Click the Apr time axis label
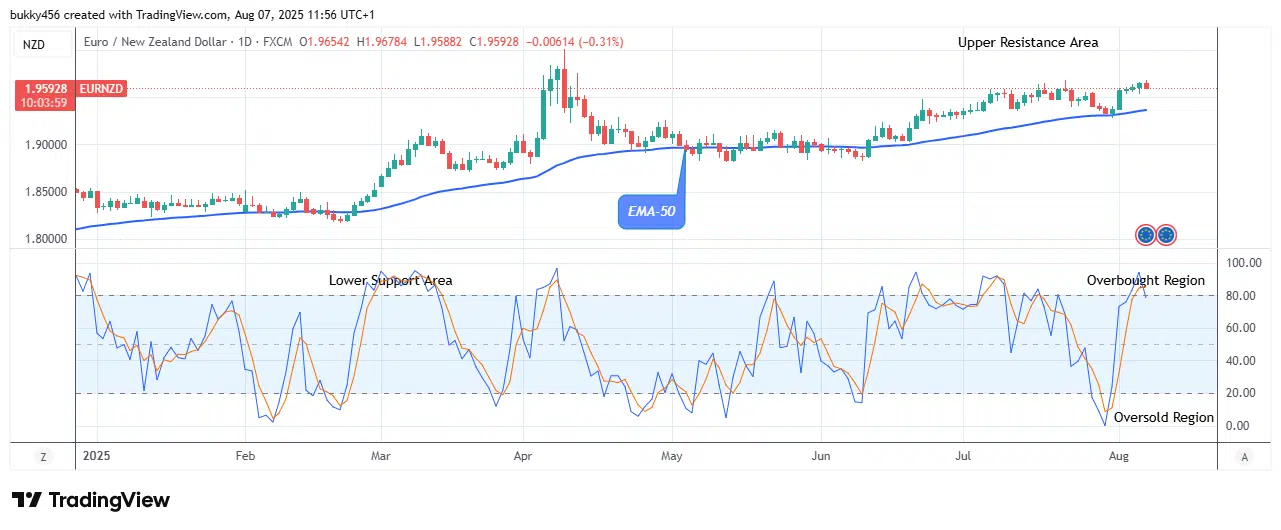Viewport: 1281px width, 530px height. pos(524,456)
